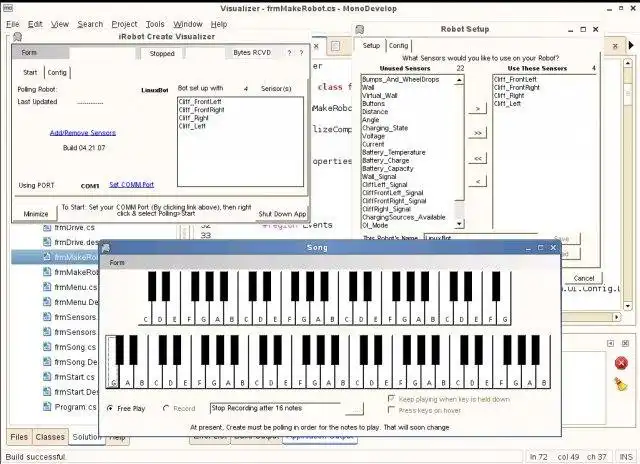
Task: Open the Search menu
Action: coord(90,24)
